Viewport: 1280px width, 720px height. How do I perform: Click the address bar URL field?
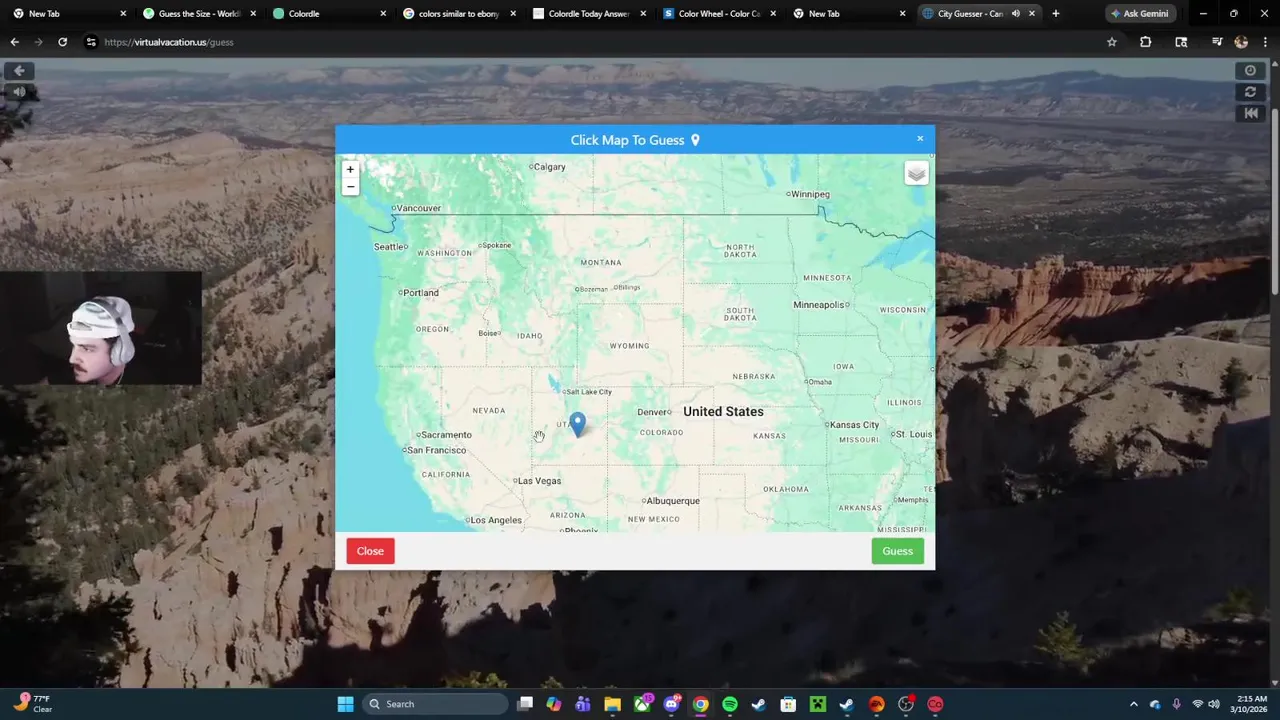click(590, 42)
